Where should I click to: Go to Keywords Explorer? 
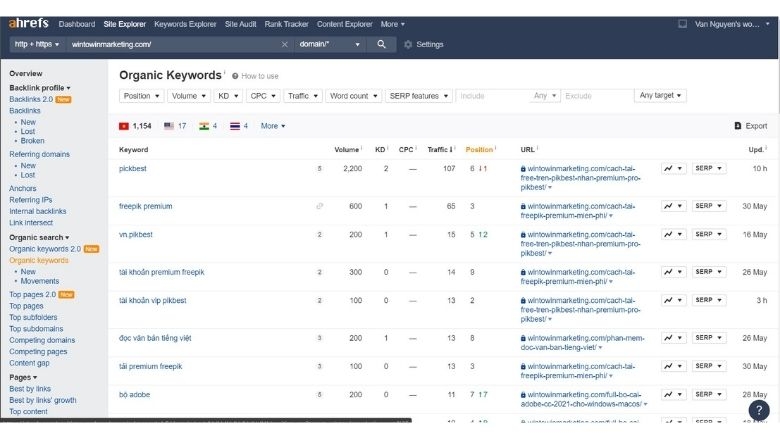click(185, 24)
